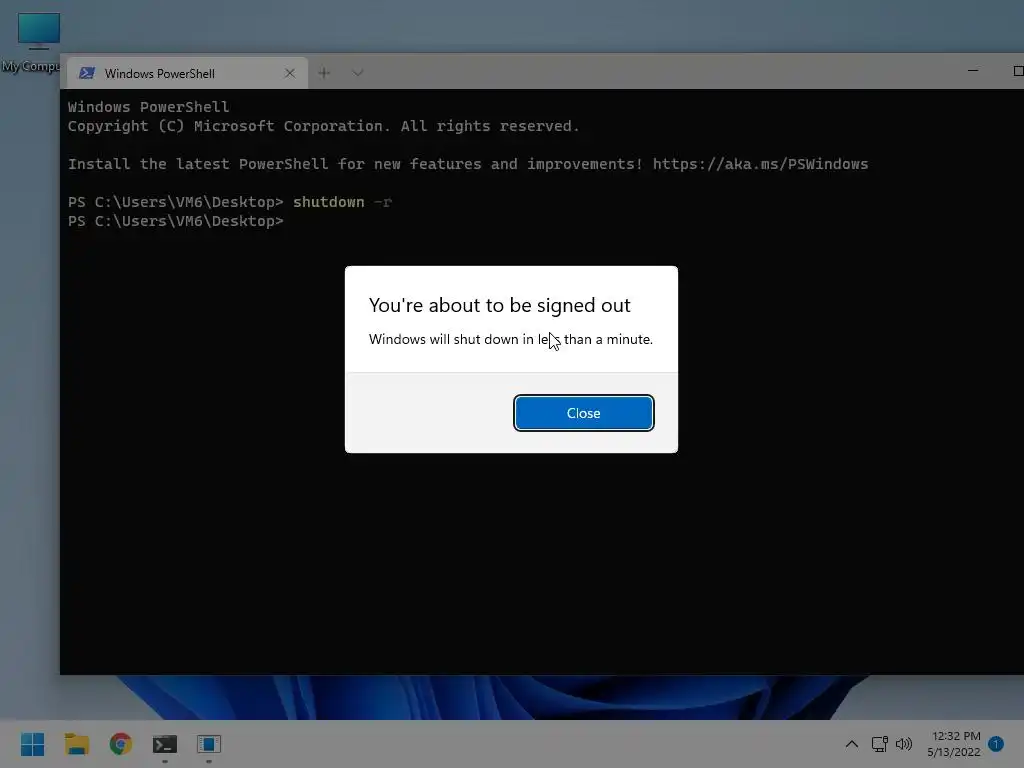
Task: Show hidden system tray icons
Action: pyautogui.click(x=852, y=744)
